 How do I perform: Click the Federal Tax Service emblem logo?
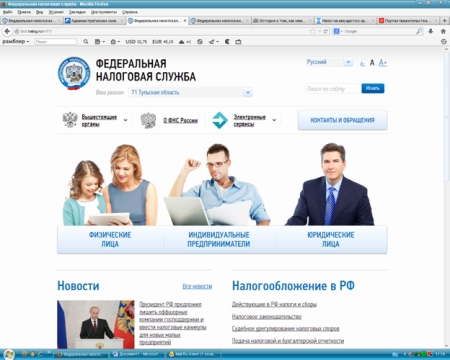point(74,74)
